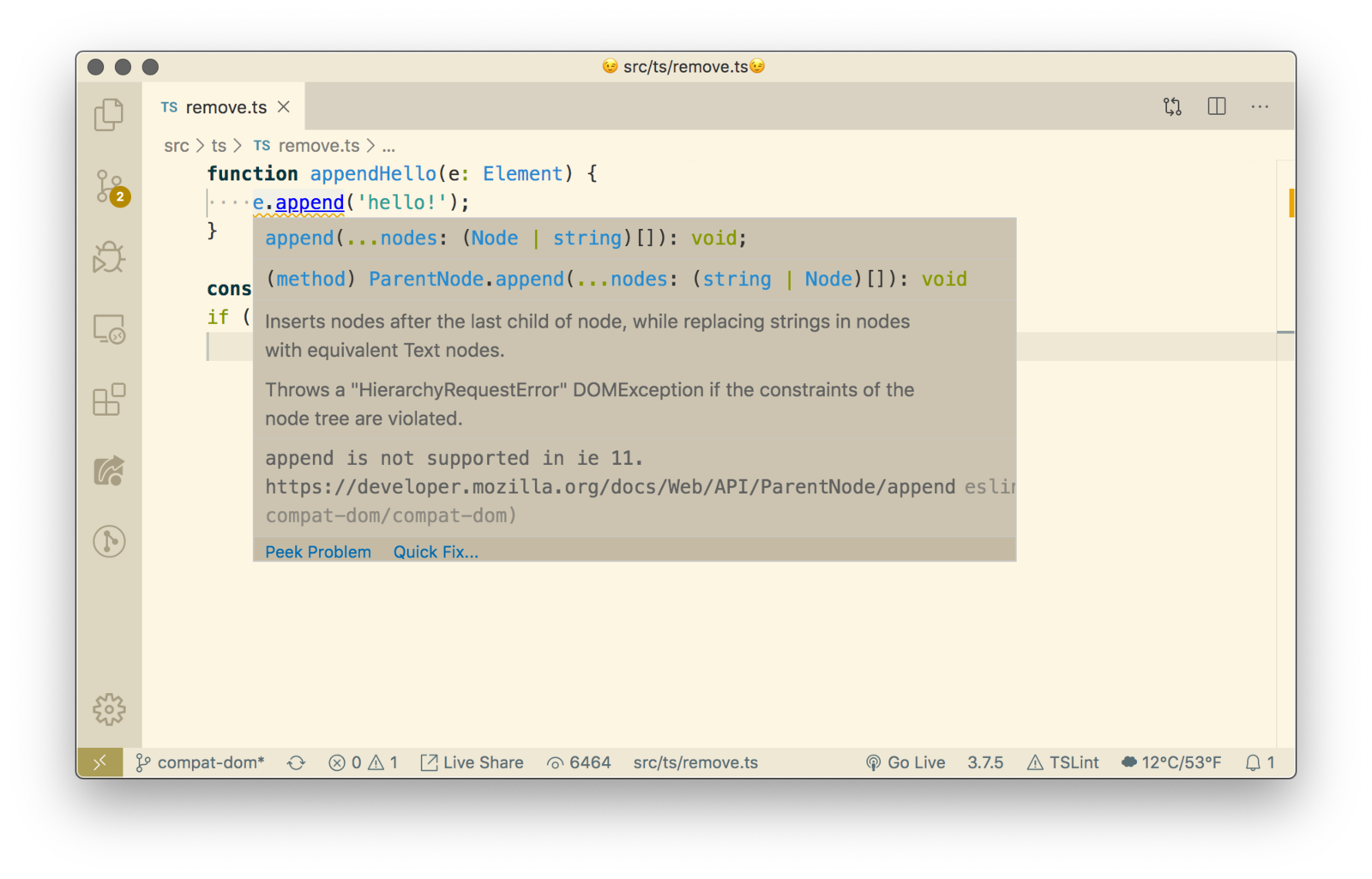Open the Explorer view
Screen dimensions: 1372x879
pyautogui.click(x=109, y=114)
